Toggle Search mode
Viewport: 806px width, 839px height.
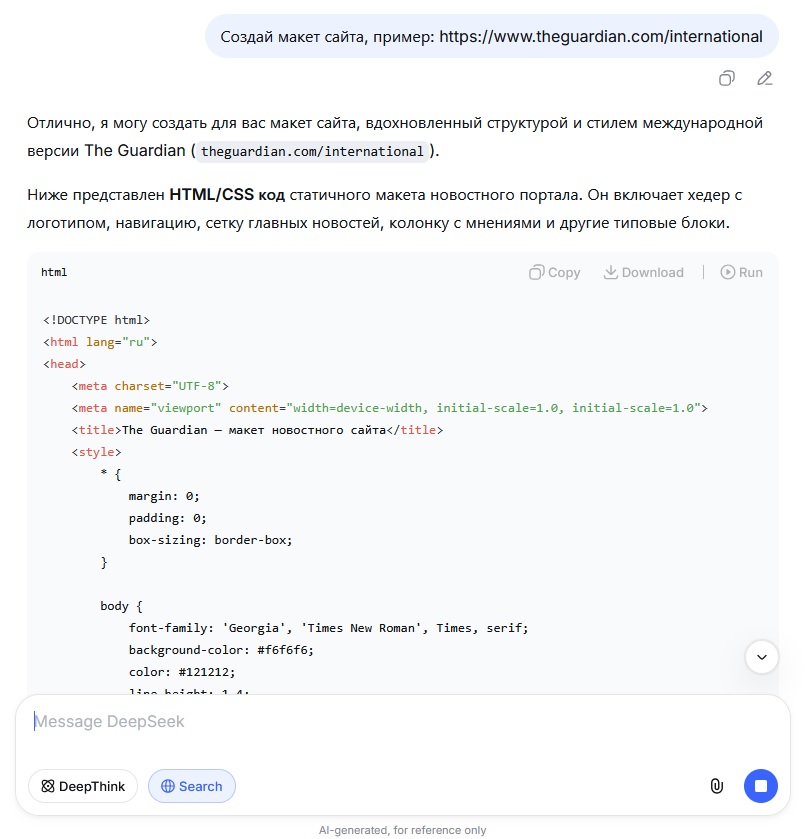tap(192, 786)
